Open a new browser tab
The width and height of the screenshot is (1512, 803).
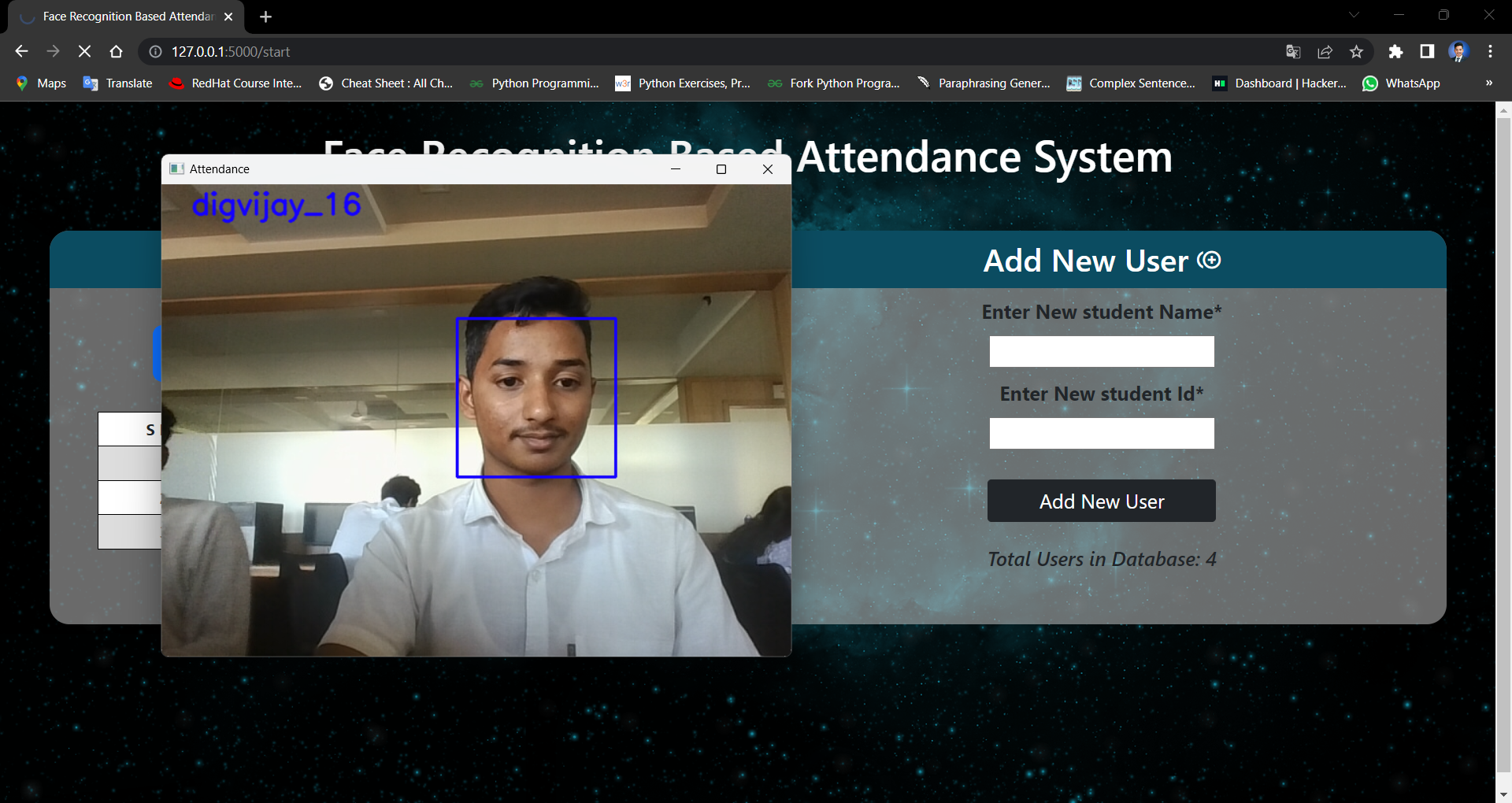click(x=265, y=17)
